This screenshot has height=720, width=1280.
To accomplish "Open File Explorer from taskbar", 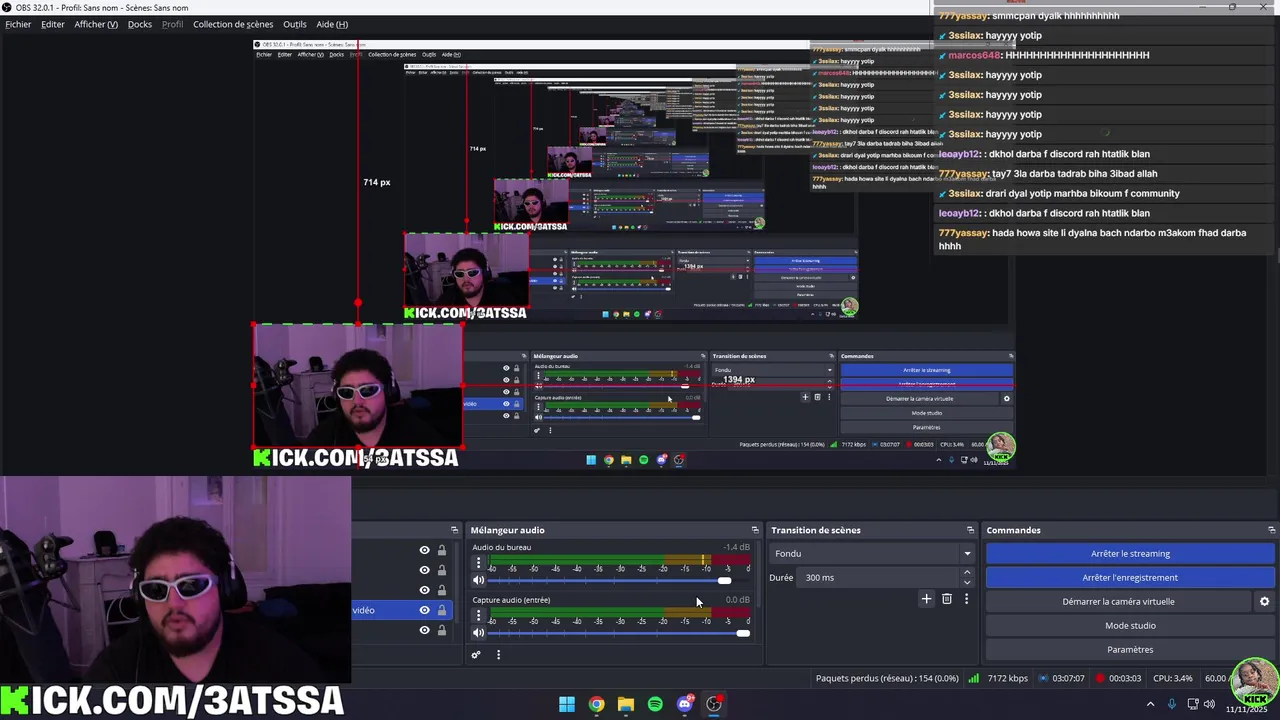I will click(x=626, y=704).
